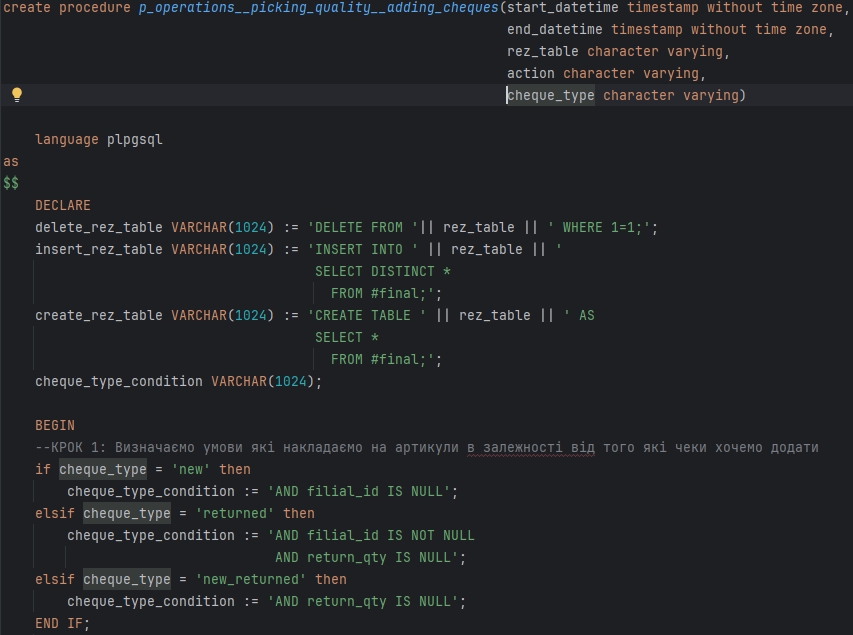Click the --КРОК 1 comment line
This screenshot has height=635, width=853.
pyautogui.click(x=426, y=447)
